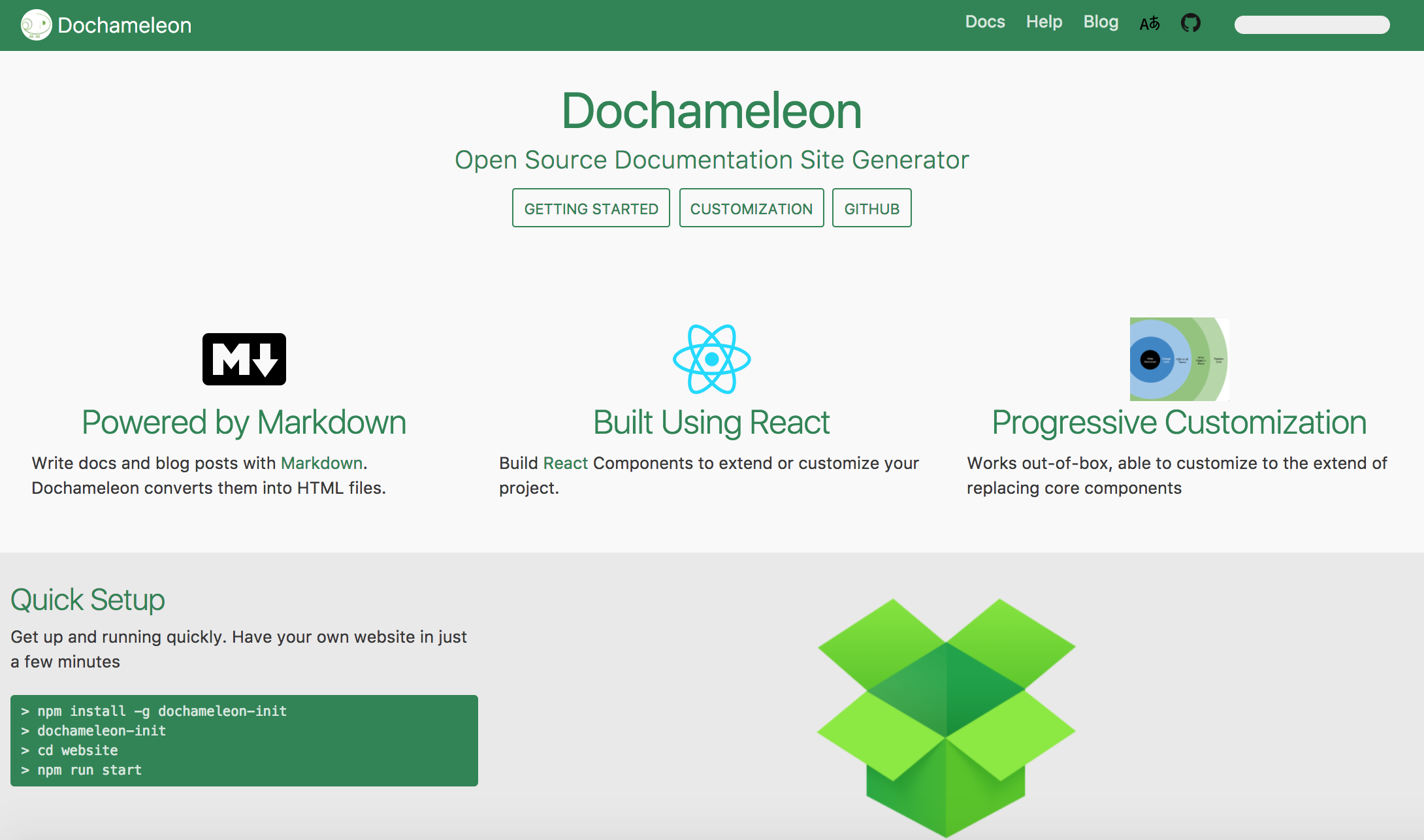Click the chameleon face inside the navbar circle
Screen dimensions: 1424x840
tap(35, 24)
